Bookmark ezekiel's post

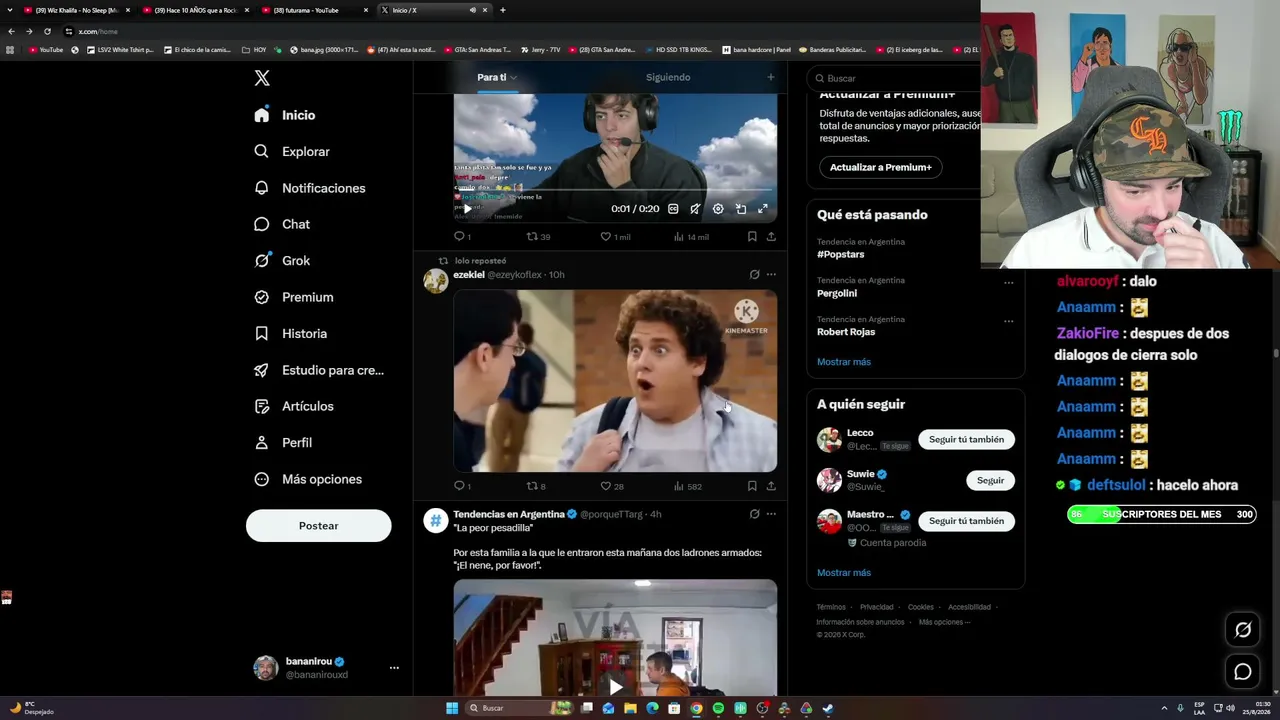pyautogui.click(x=752, y=486)
